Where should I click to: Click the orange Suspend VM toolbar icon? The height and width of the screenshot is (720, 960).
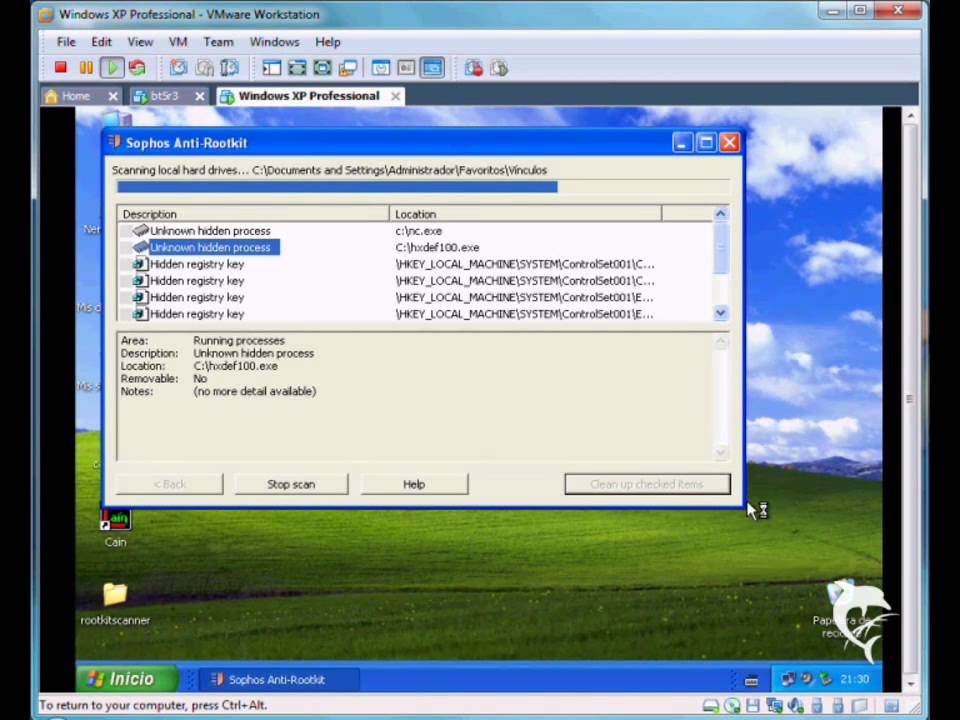(x=86, y=67)
